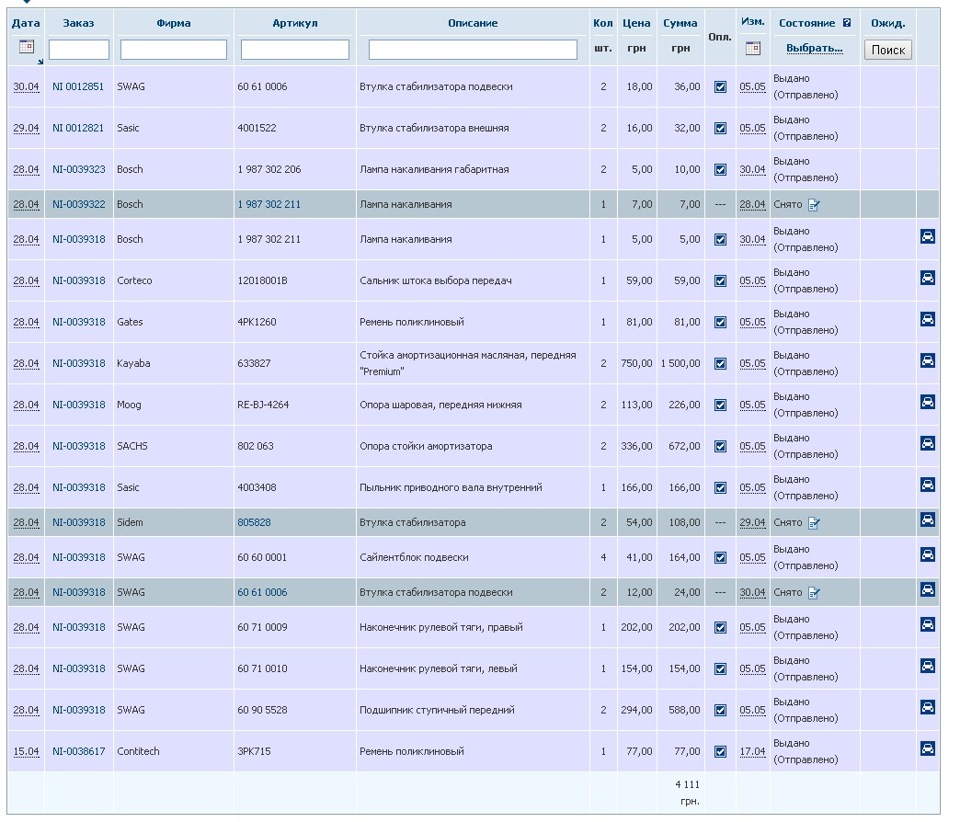Sort by the Описание column header

click(x=472, y=23)
